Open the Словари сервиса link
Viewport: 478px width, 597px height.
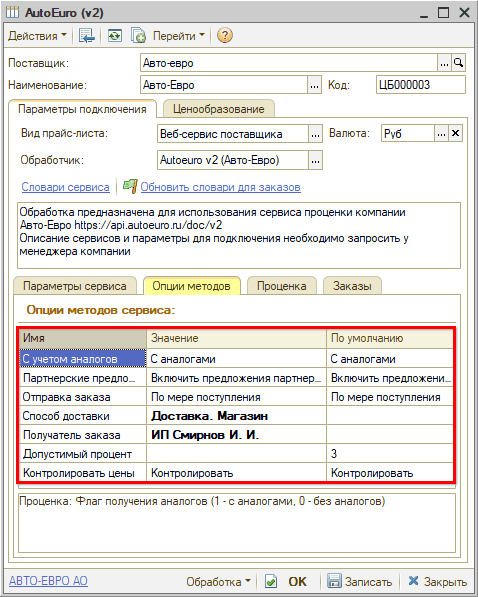(x=66, y=187)
